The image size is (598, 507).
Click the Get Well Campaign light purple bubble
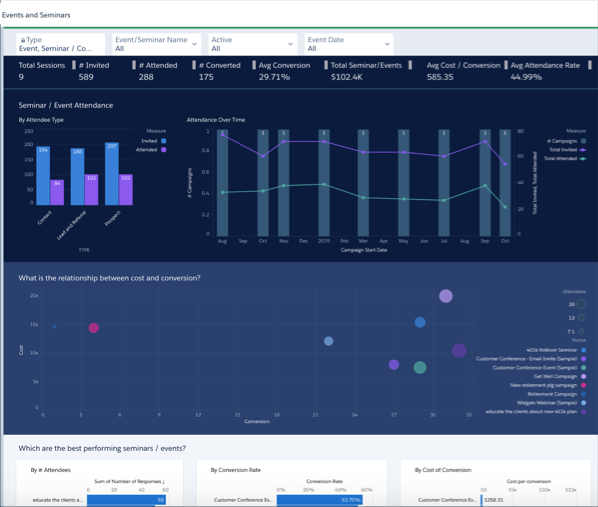coord(446,296)
